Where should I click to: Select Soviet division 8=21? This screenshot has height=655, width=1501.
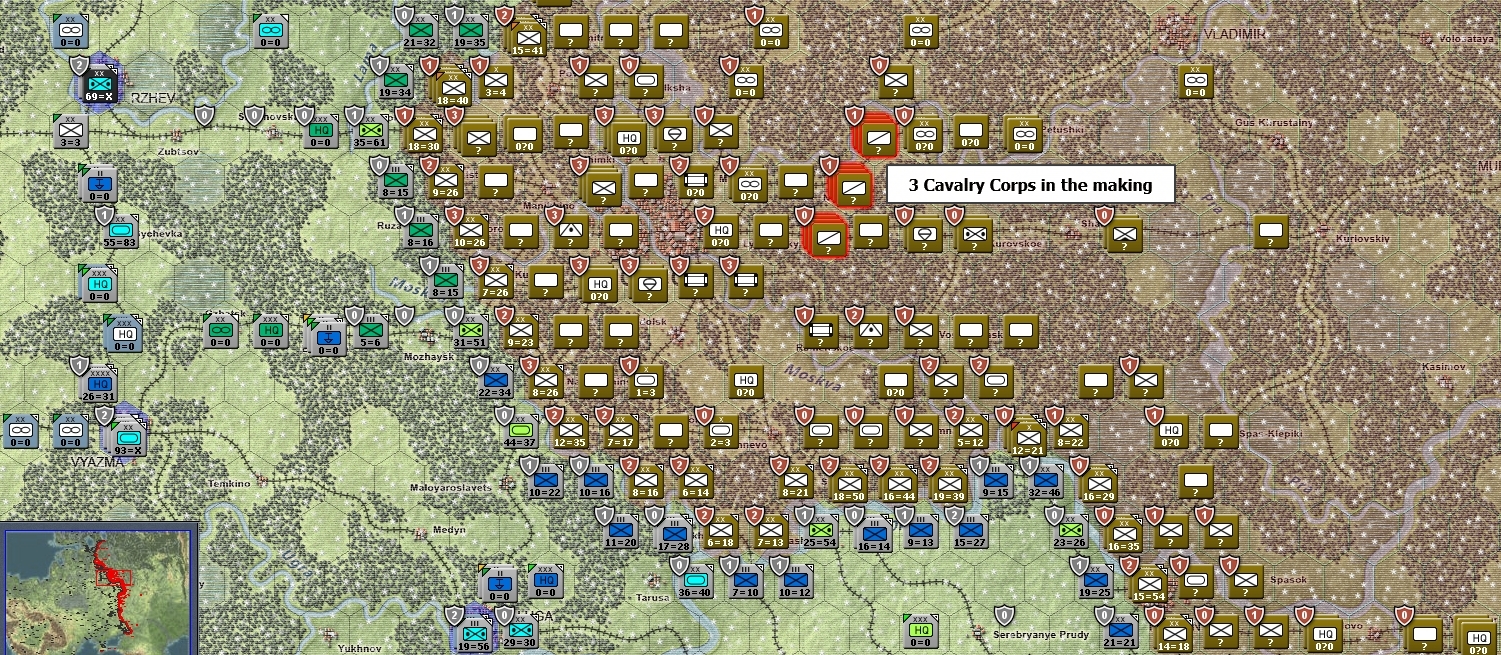[795, 480]
